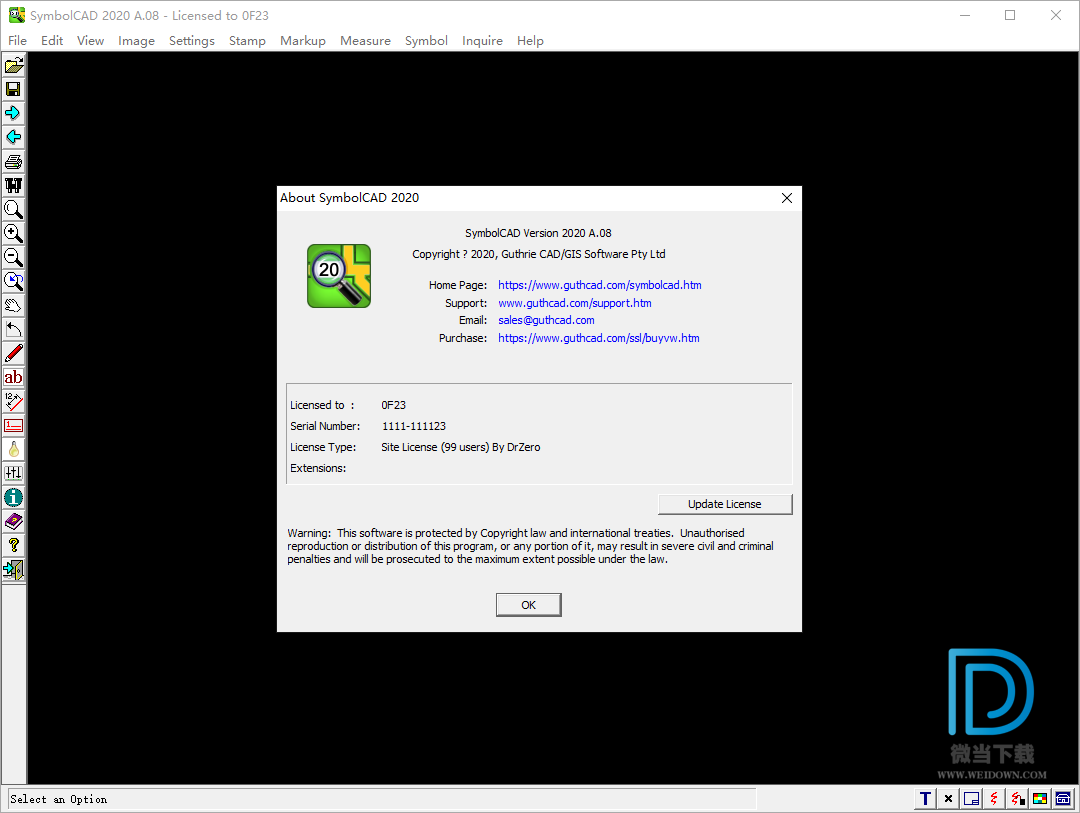Minimize the SymbolCAD main window
Screen dimensions: 1080x813
coord(965,15)
